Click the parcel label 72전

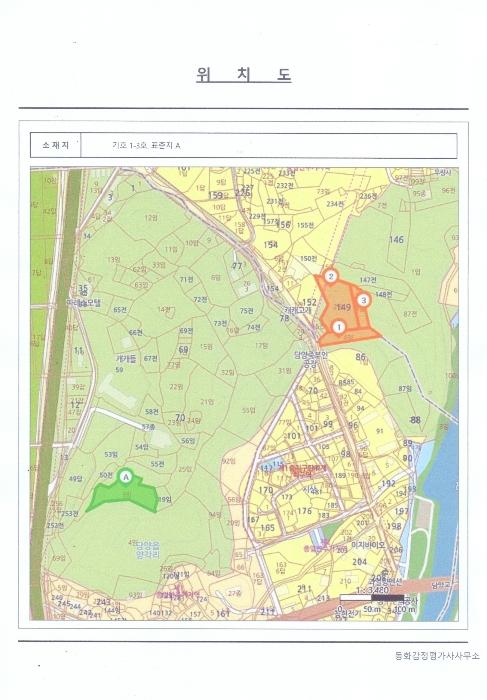(200, 299)
